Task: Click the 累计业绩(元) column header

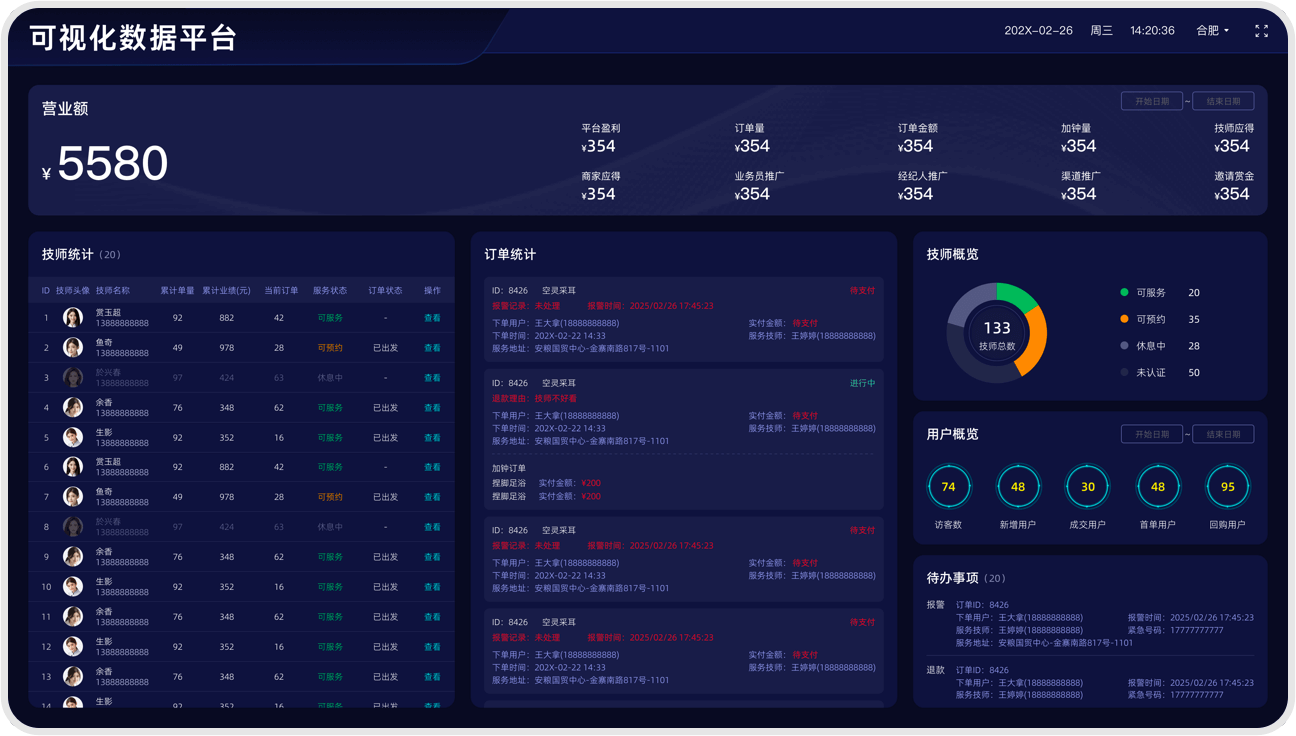Action: 226,291
